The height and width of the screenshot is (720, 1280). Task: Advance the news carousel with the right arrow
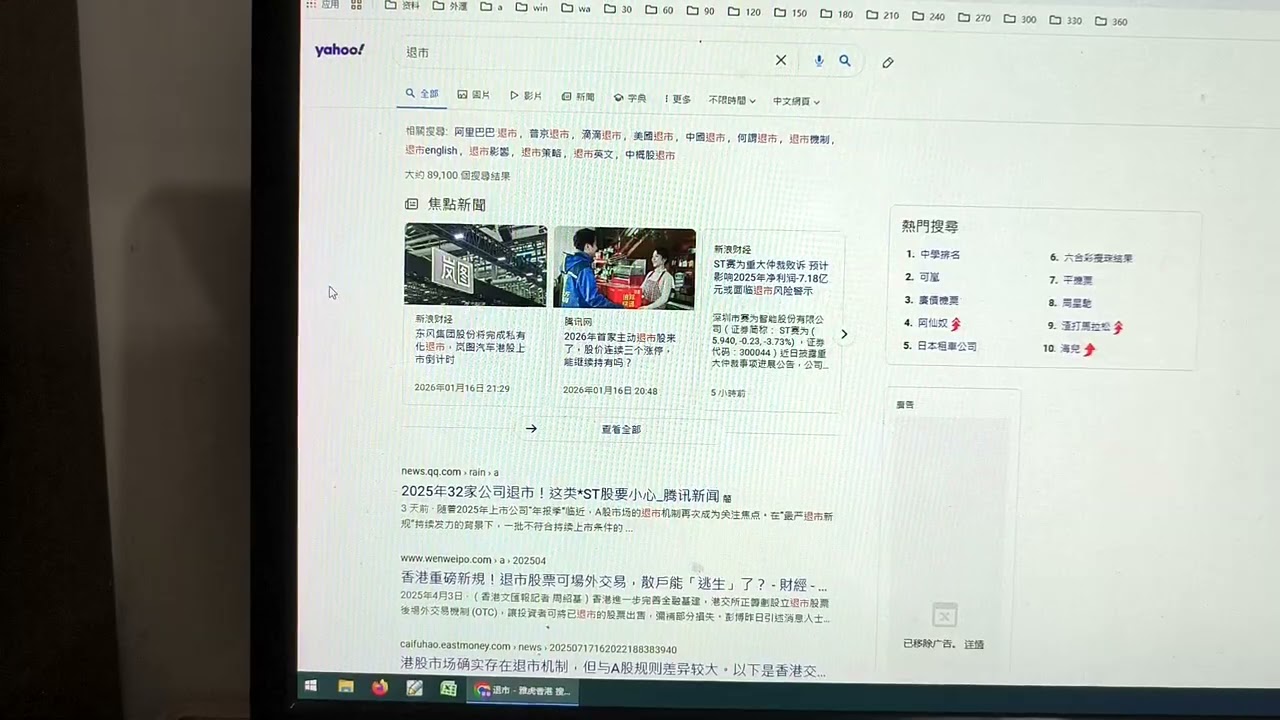tap(844, 334)
